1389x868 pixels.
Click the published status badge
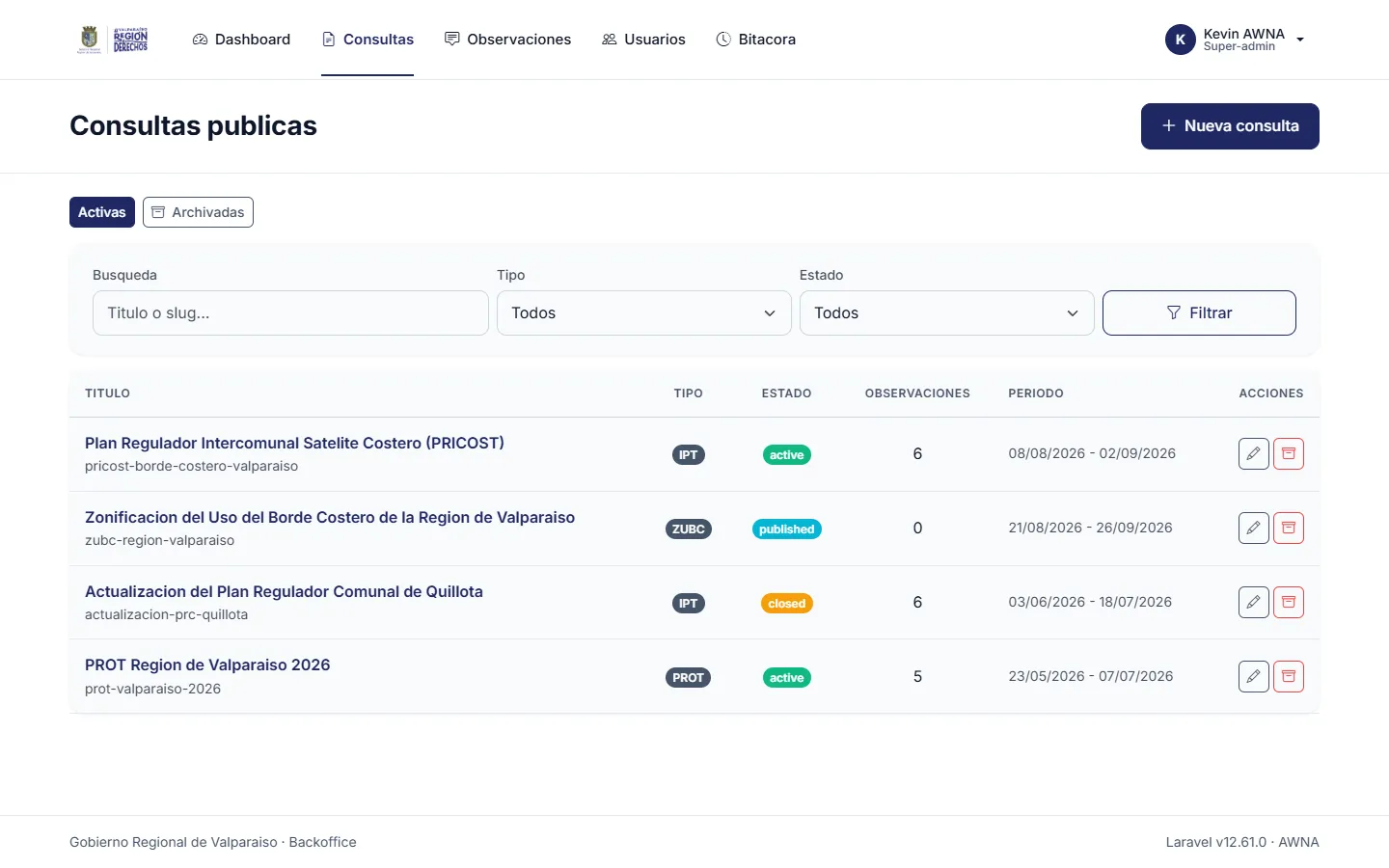[787, 529]
